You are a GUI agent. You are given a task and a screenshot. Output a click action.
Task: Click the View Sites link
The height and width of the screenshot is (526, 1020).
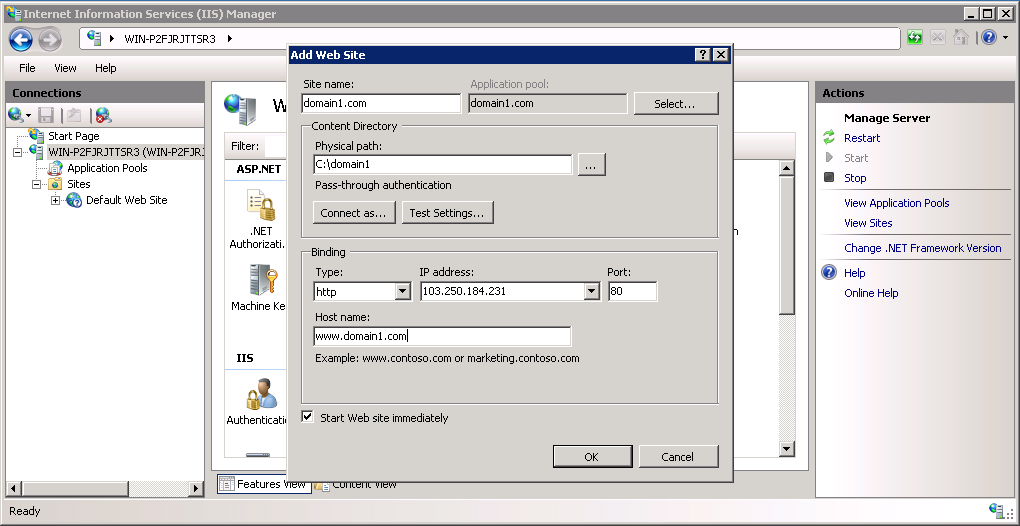click(868, 222)
